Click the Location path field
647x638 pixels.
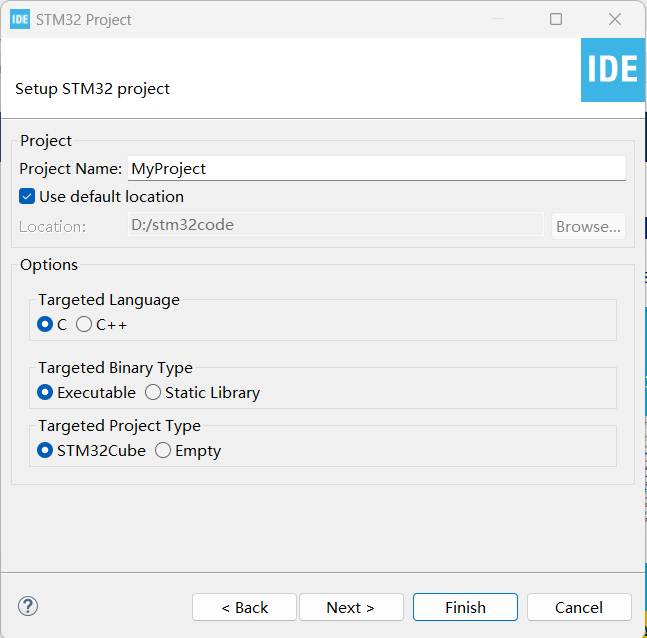(x=336, y=224)
